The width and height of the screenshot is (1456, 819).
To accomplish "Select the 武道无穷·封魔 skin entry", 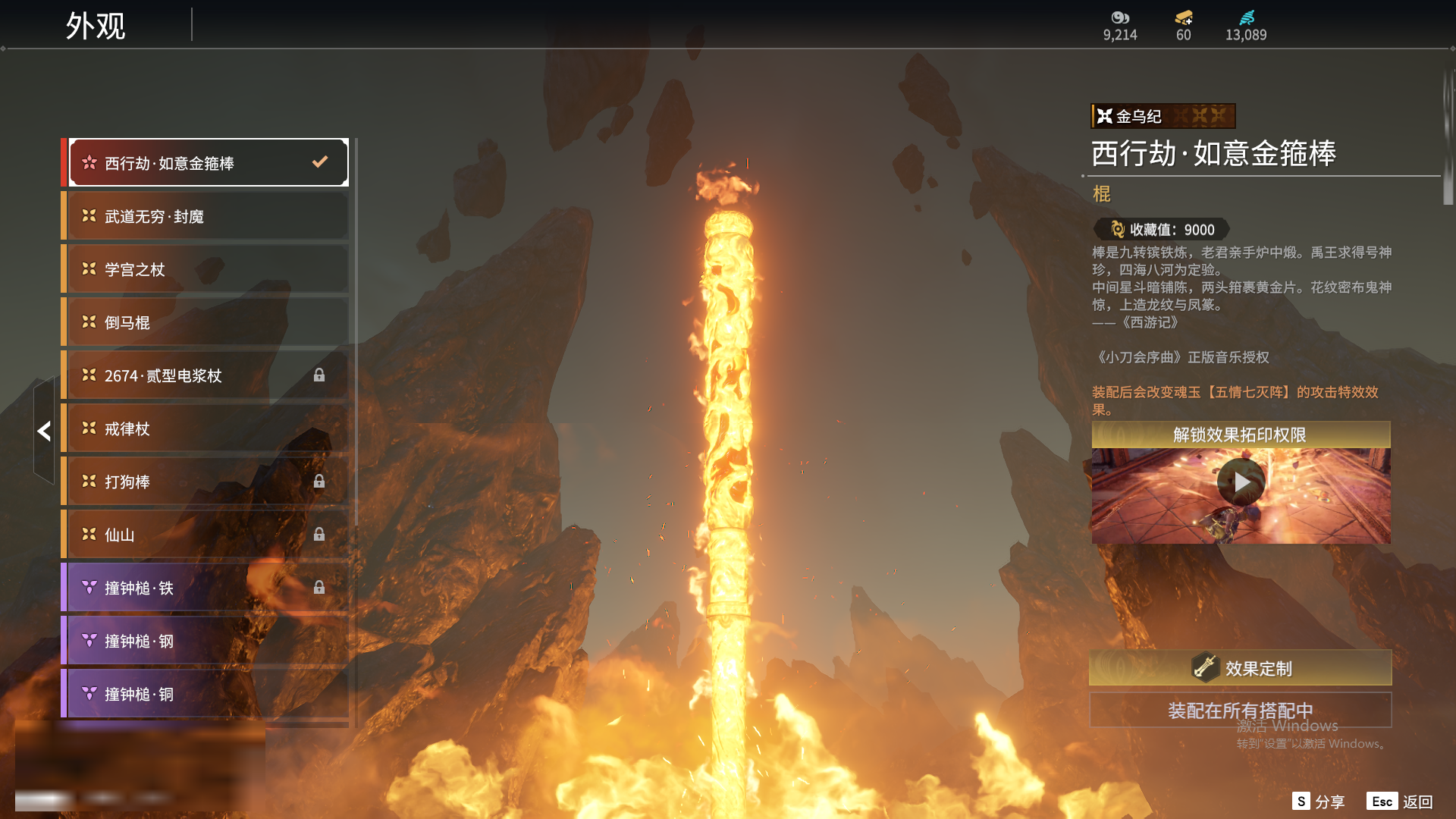I will pos(205,216).
